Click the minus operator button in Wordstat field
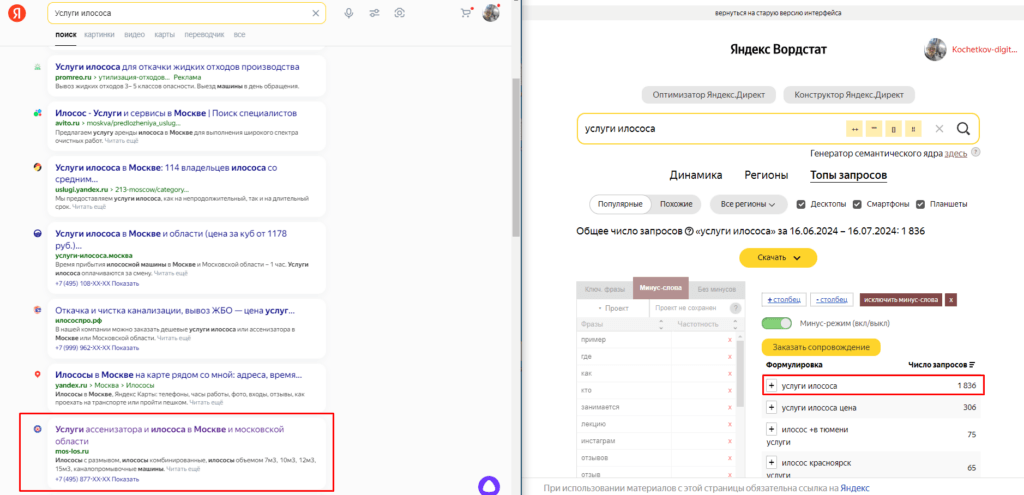1024x495 pixels. pos(873,129)
